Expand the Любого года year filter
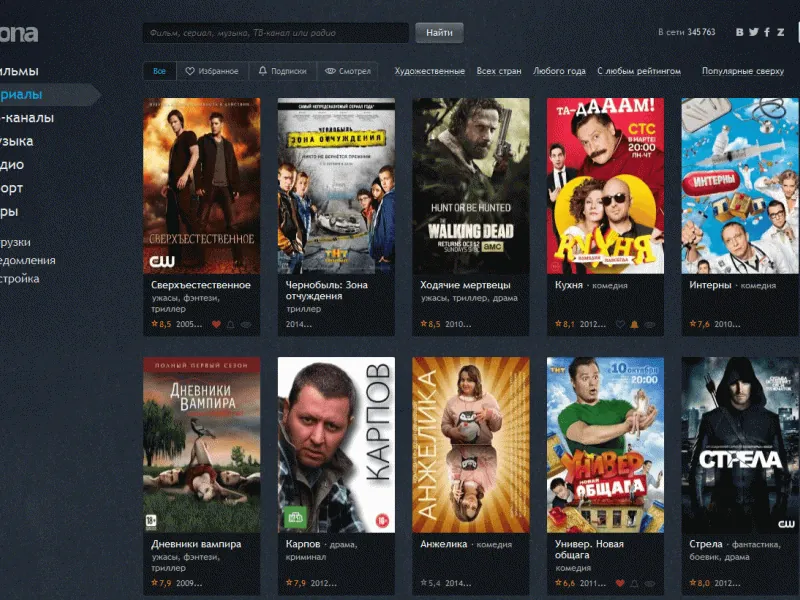 (559, 71)
